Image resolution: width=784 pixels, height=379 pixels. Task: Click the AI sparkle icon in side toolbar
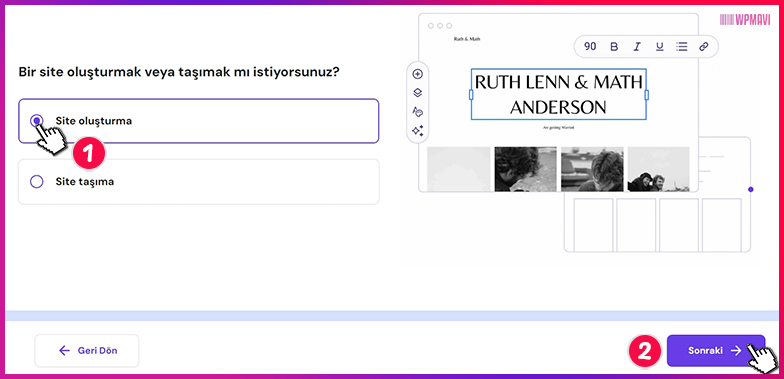418,130
